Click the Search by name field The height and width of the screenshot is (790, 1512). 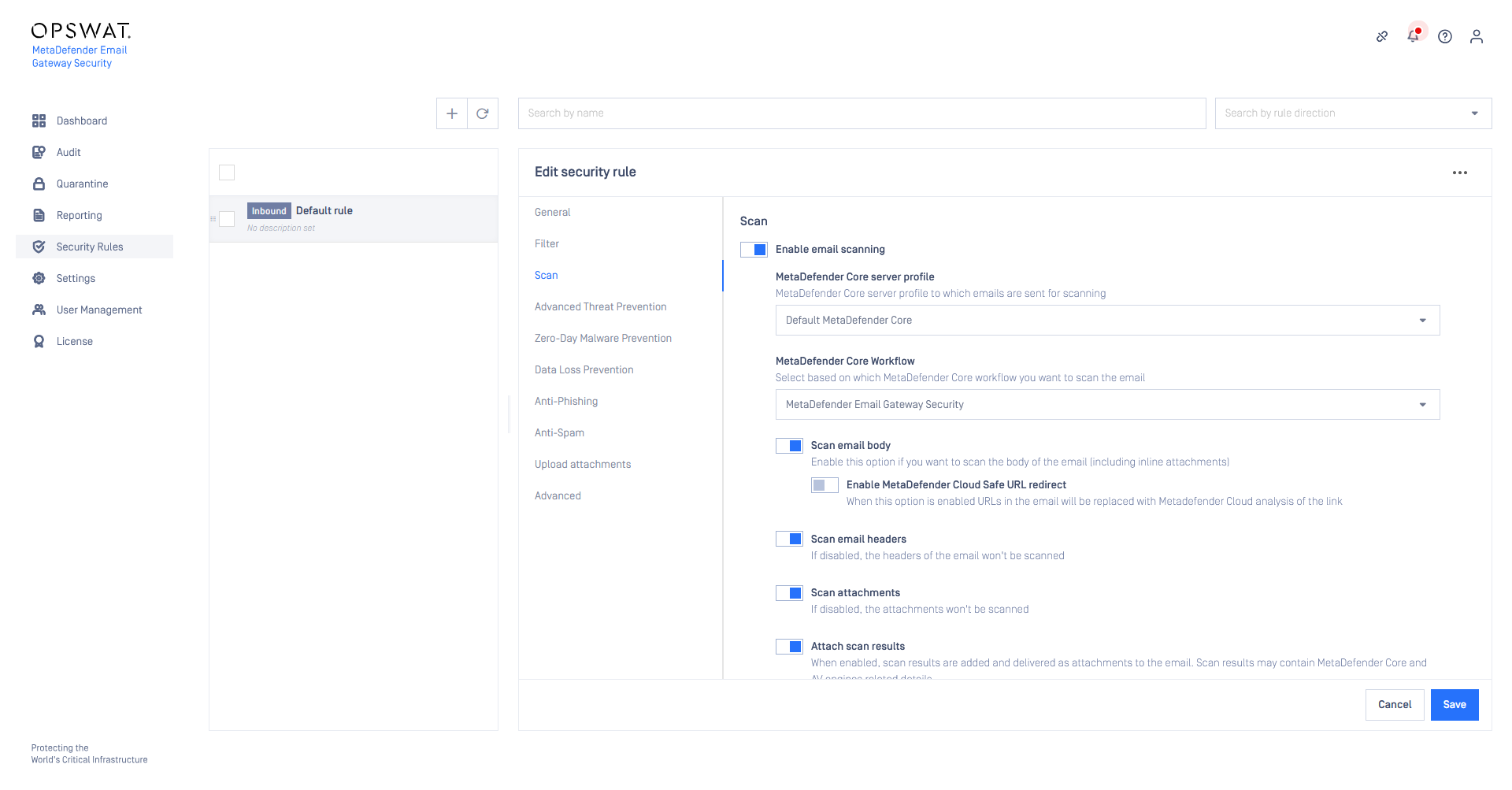[862, 113]
